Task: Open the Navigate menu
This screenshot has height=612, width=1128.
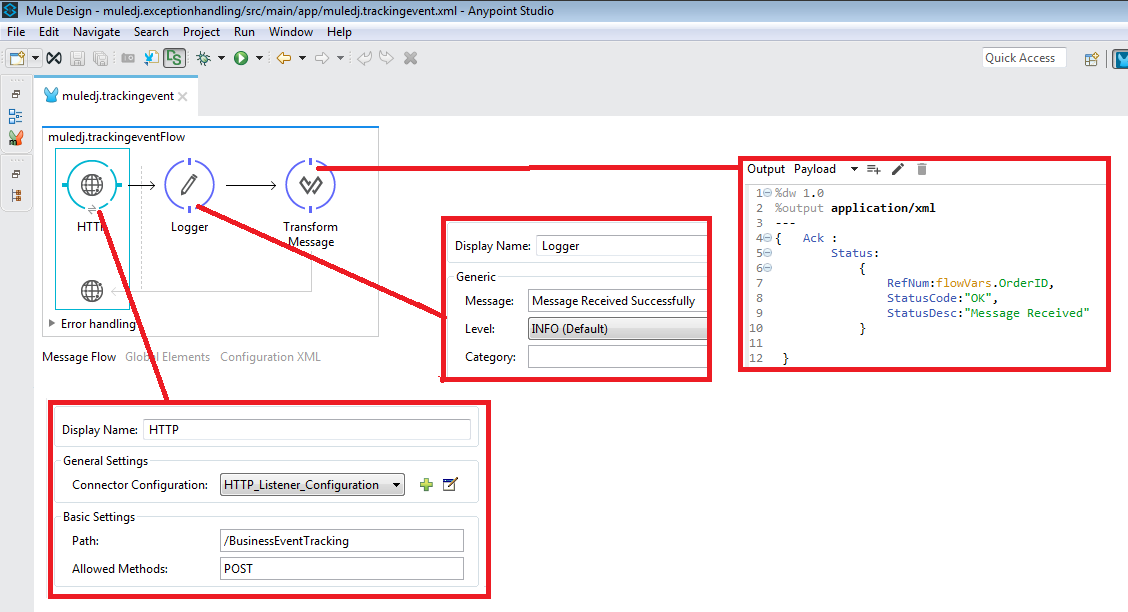Action: tap(96, 31)
